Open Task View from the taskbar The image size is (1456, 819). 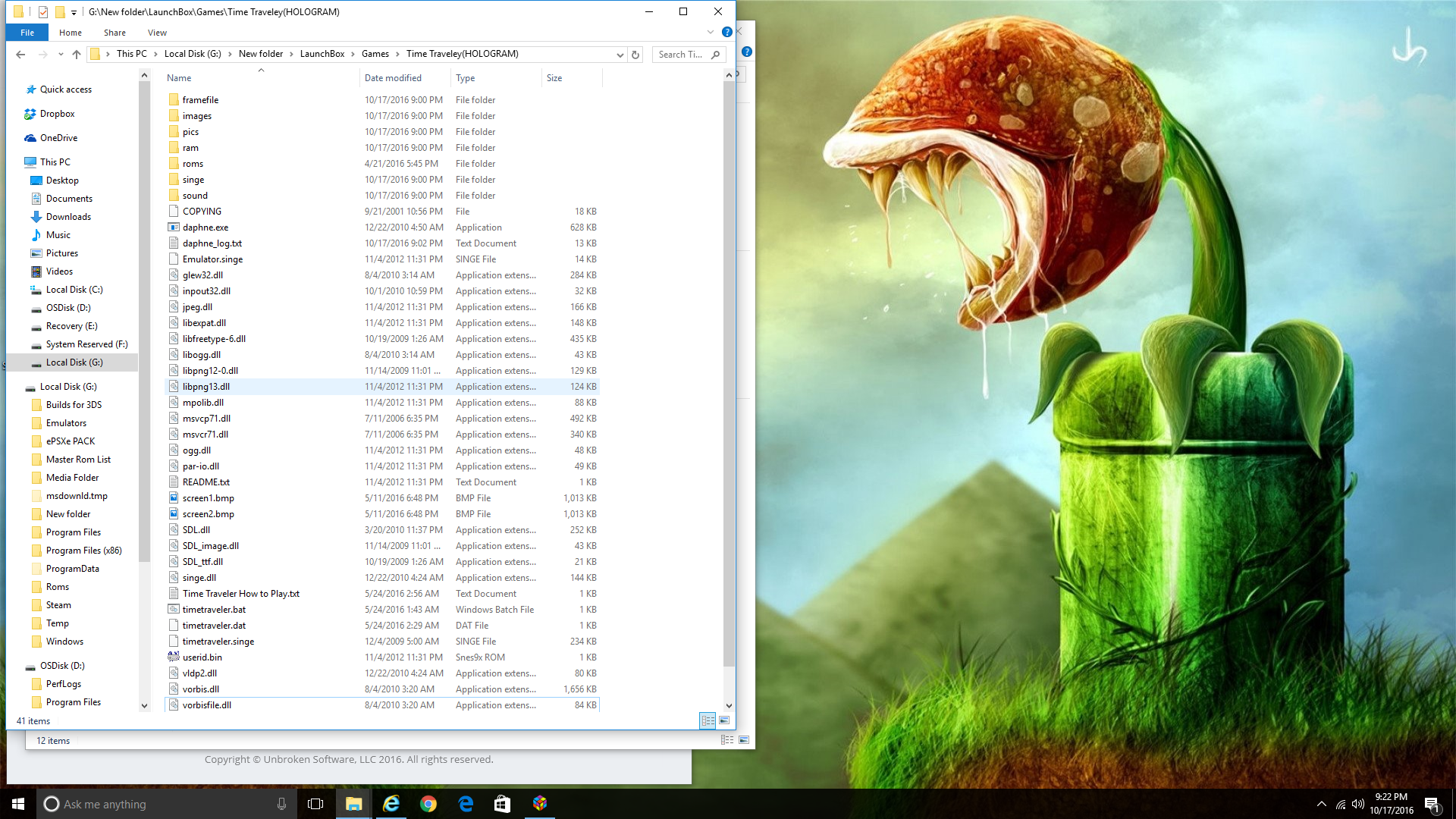pyautogui.click(x=315, y=804)
